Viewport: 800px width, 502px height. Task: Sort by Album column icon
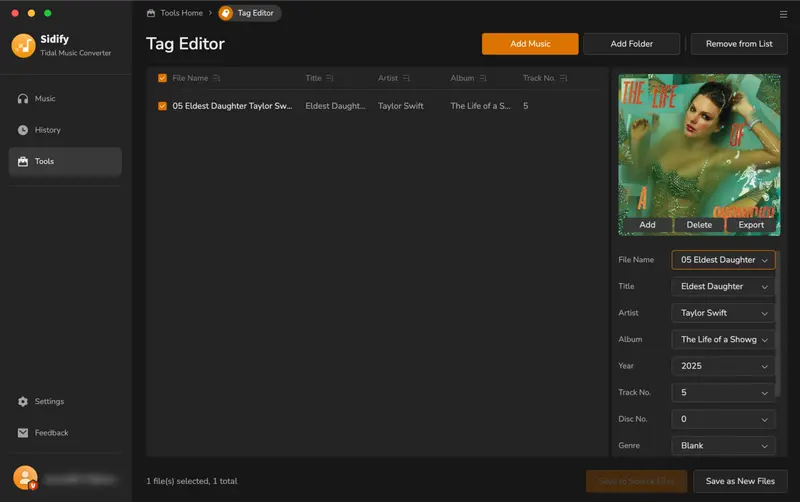[482, 78]
